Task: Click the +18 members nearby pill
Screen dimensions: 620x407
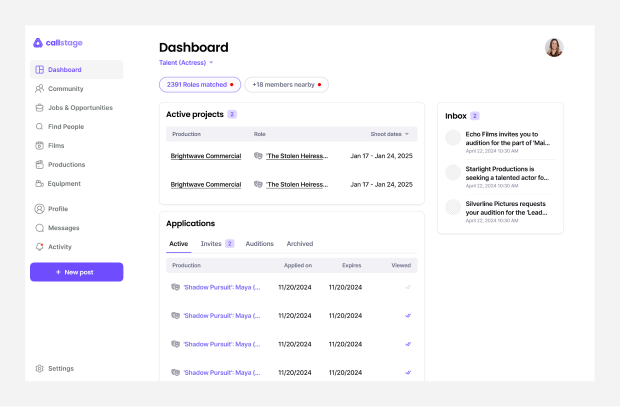Action: [287, 85]
